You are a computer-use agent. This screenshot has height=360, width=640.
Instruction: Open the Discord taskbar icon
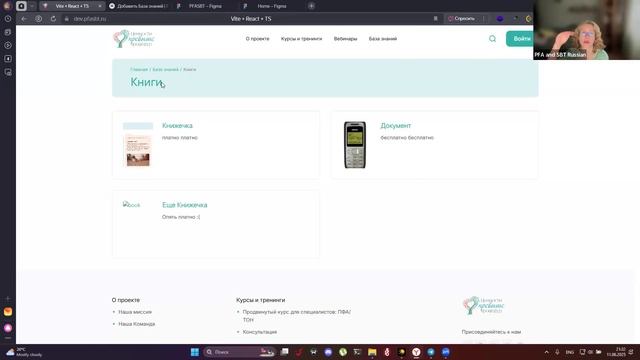pos(328,352)
